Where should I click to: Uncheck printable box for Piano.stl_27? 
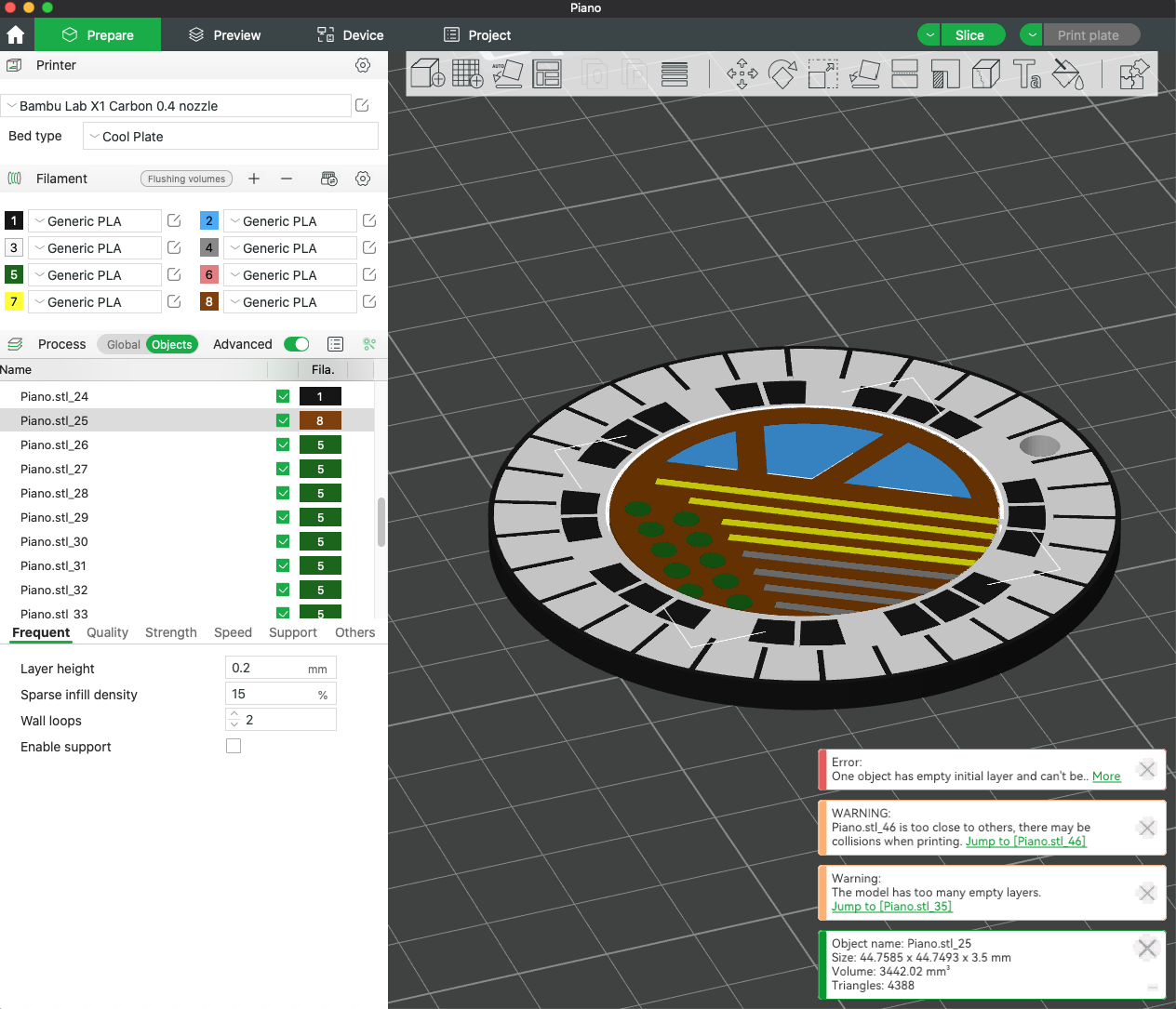(x=283, y=469)
